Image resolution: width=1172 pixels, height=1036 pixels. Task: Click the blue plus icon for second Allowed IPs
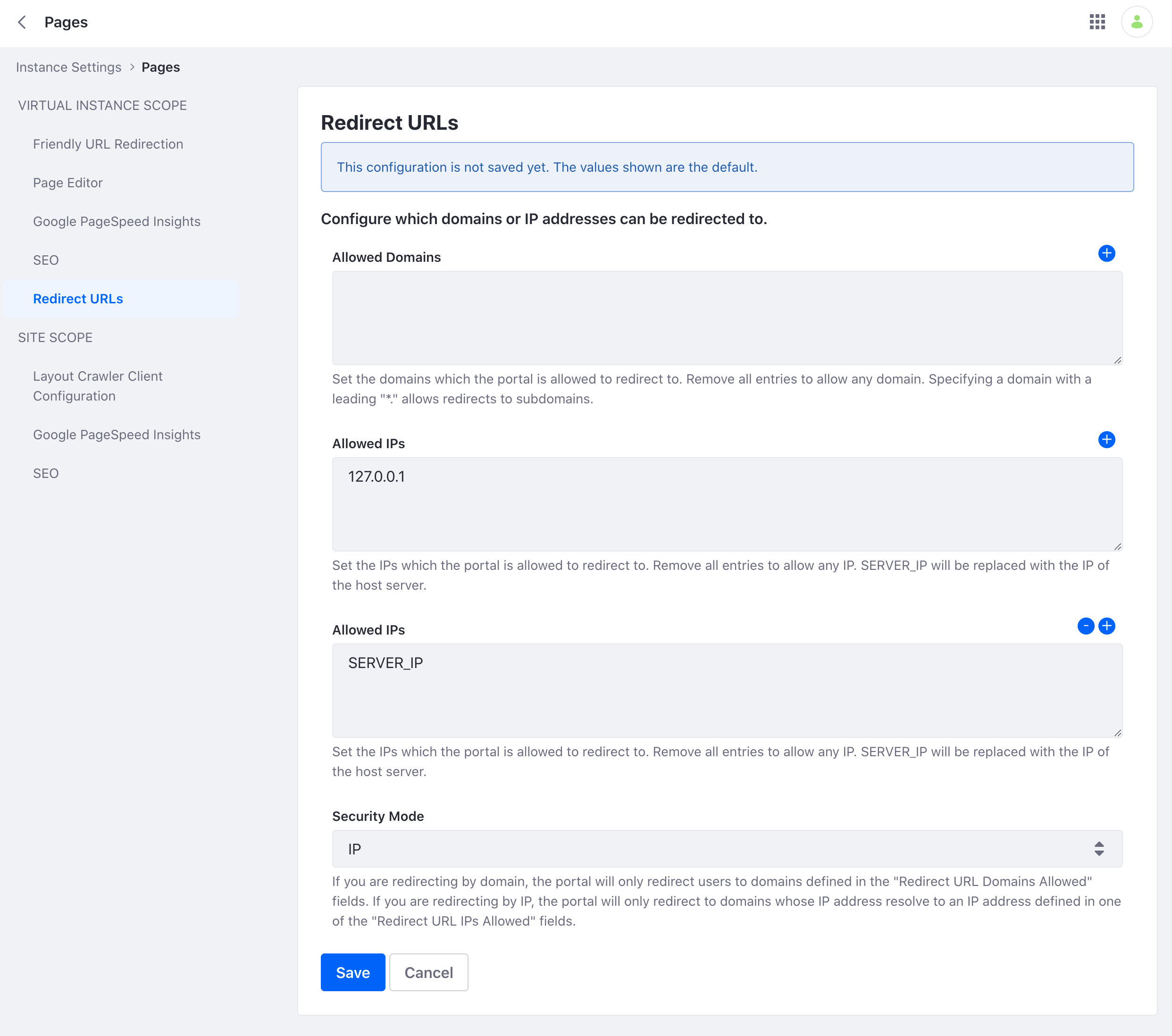1107,626
